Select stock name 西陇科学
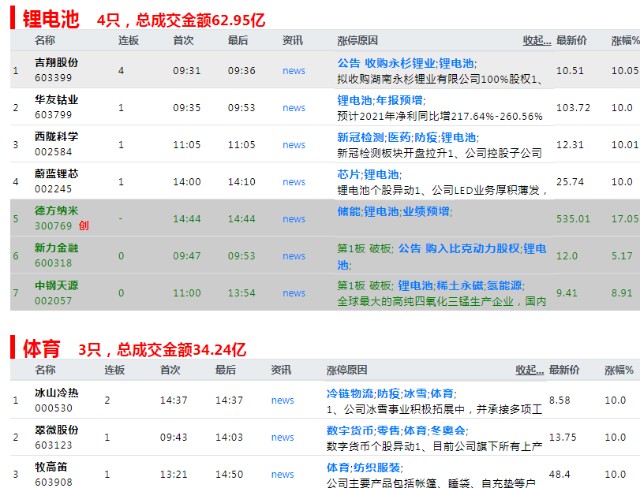The width and height of the screenshot is (640, 488). point(56,137)
